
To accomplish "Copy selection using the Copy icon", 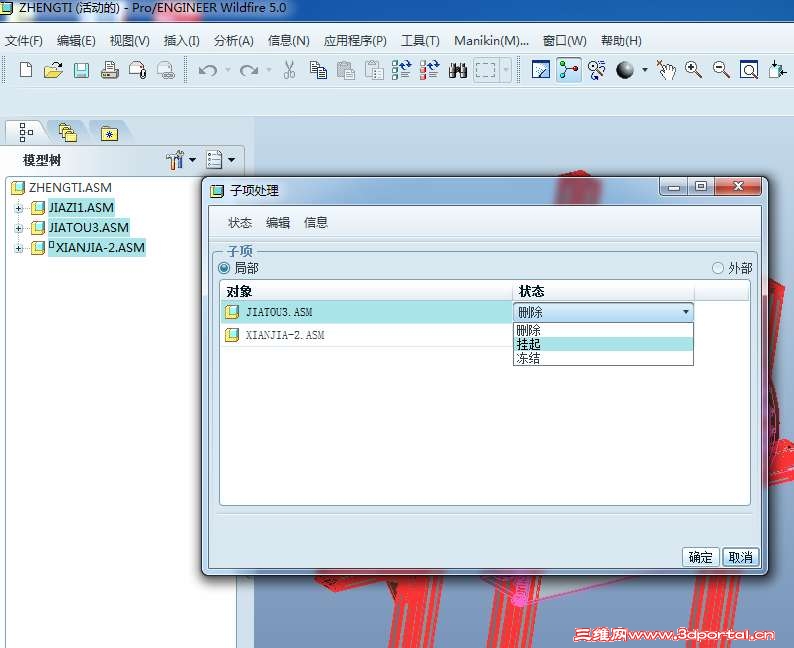I will point(318,70).
